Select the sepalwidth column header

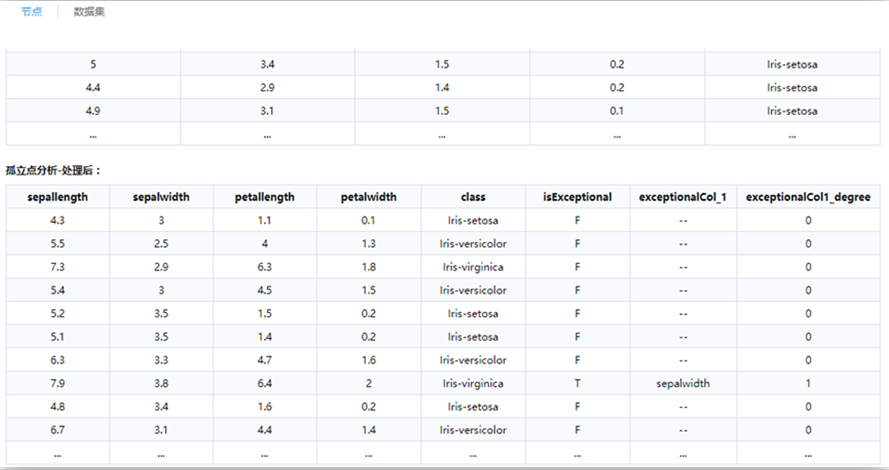(161, 197)
